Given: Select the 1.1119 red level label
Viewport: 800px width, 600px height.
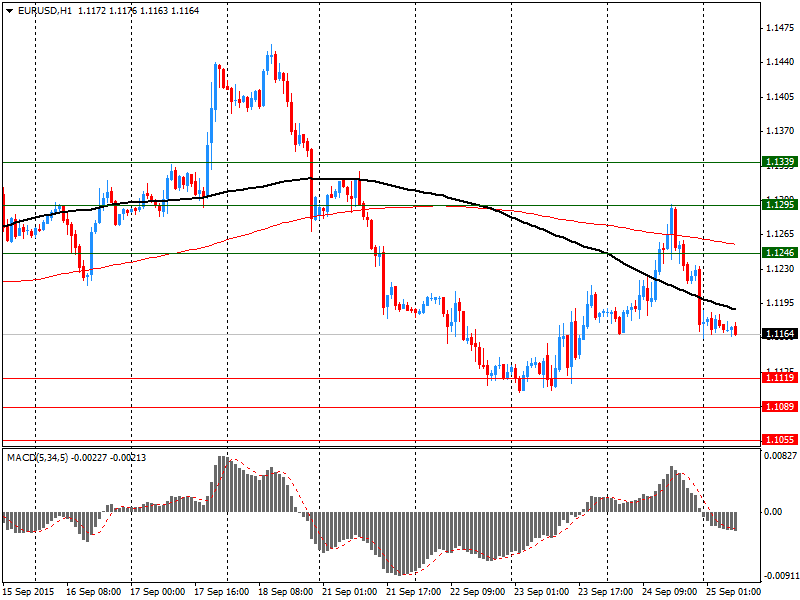Looking at the screenshot, I should point(780,378).
